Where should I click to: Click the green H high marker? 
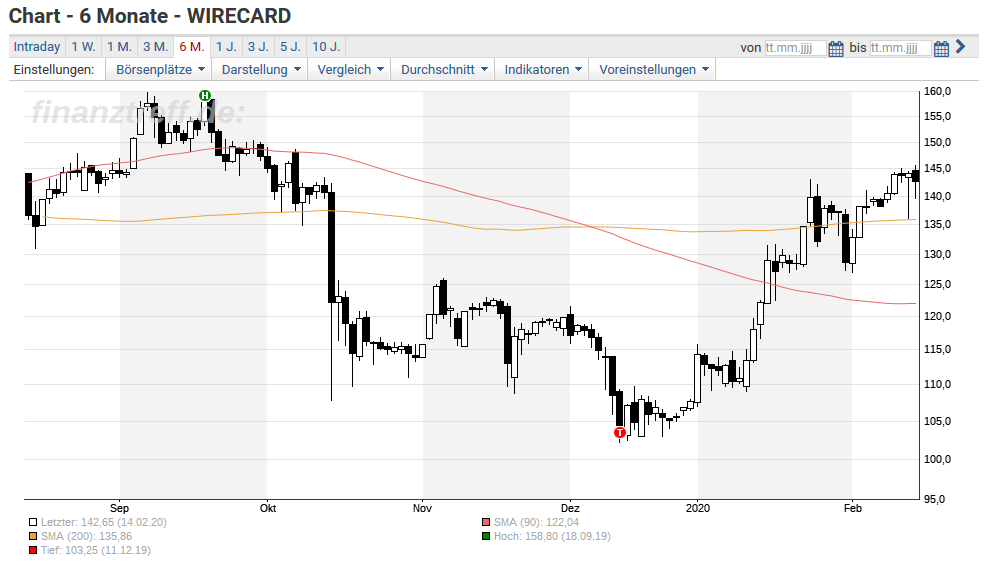(205, 96)
